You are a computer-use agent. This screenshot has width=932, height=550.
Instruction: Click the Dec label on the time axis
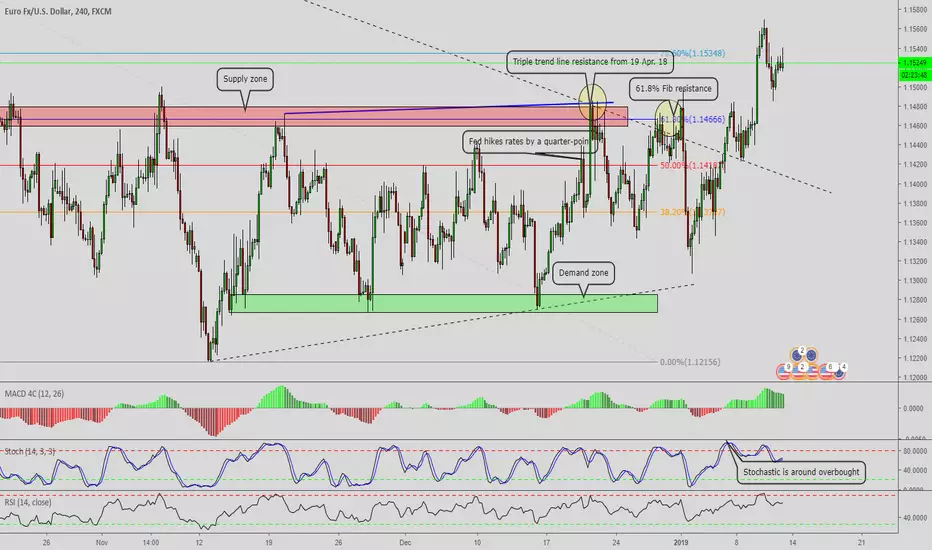tap(405, 542)
